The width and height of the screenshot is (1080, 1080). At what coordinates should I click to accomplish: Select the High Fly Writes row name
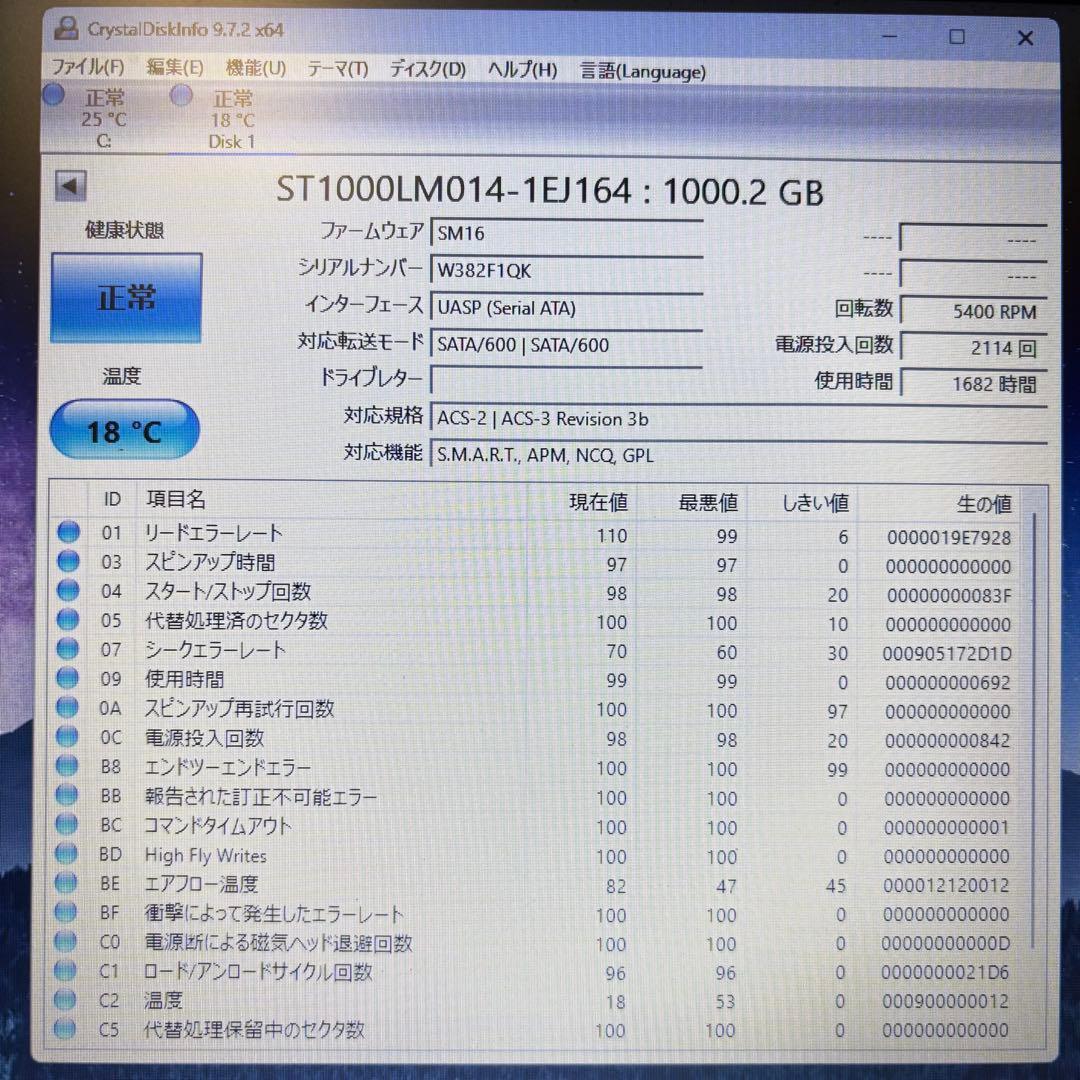pyautogui.click(x=205, y=855)
